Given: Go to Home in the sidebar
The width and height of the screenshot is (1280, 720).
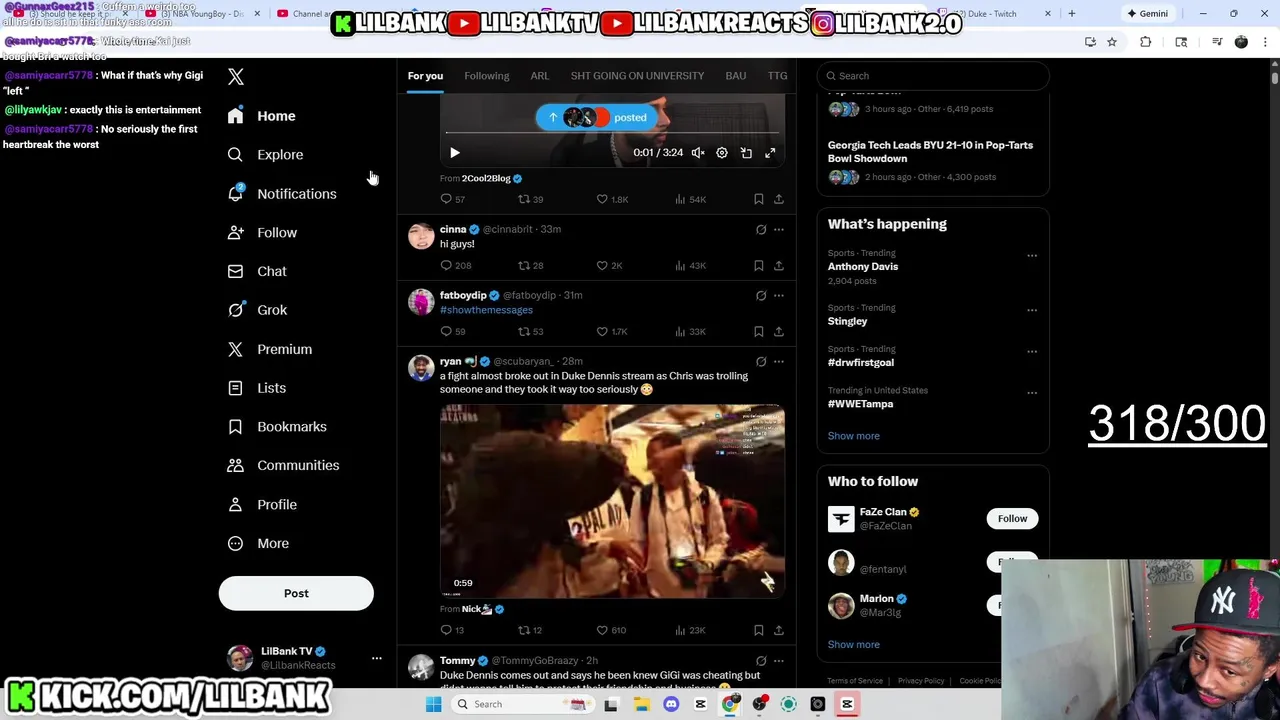Looking at the screenshot, I should [x=261, y=116].
